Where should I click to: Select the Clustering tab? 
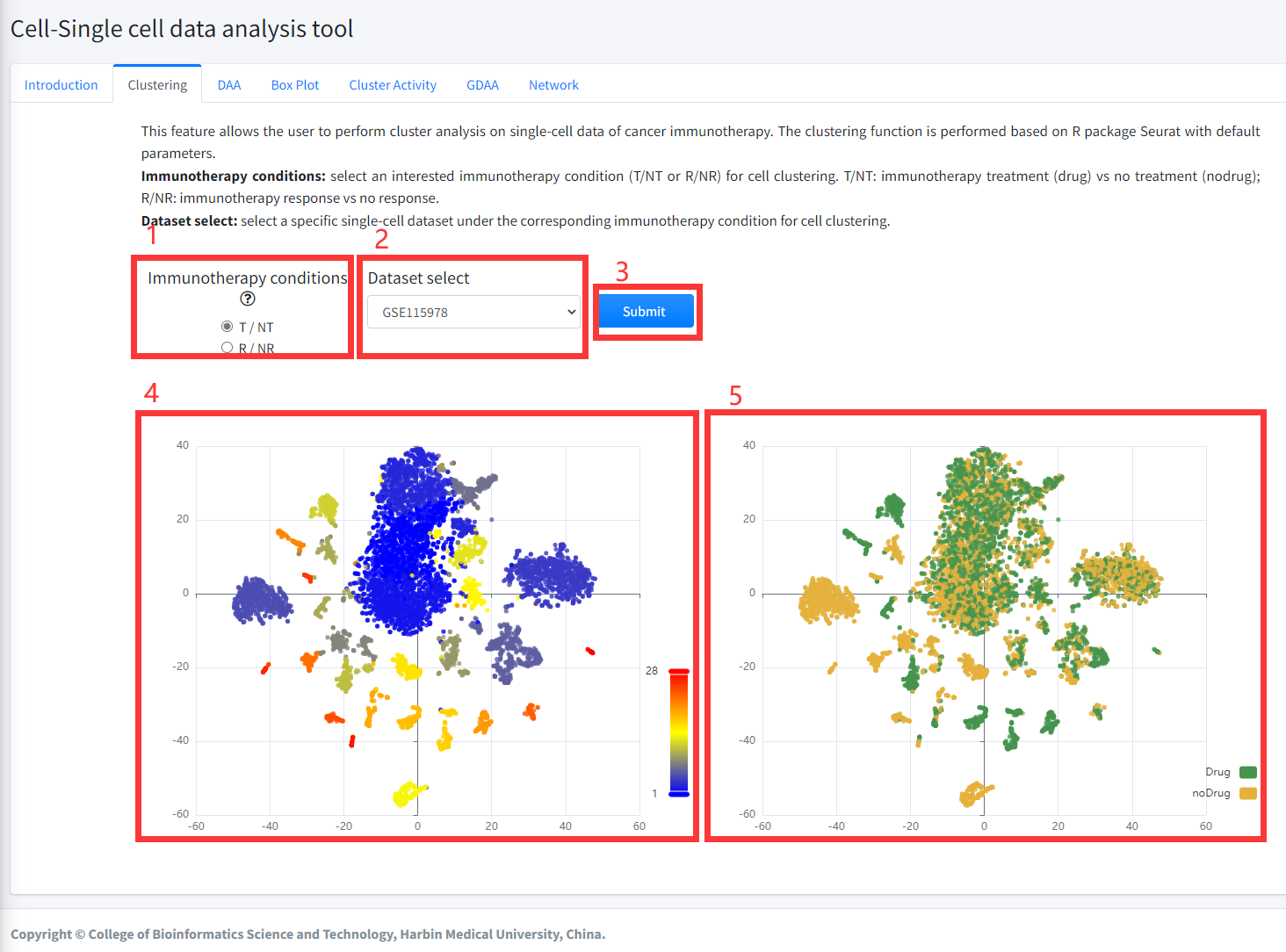tap(157, 85)
